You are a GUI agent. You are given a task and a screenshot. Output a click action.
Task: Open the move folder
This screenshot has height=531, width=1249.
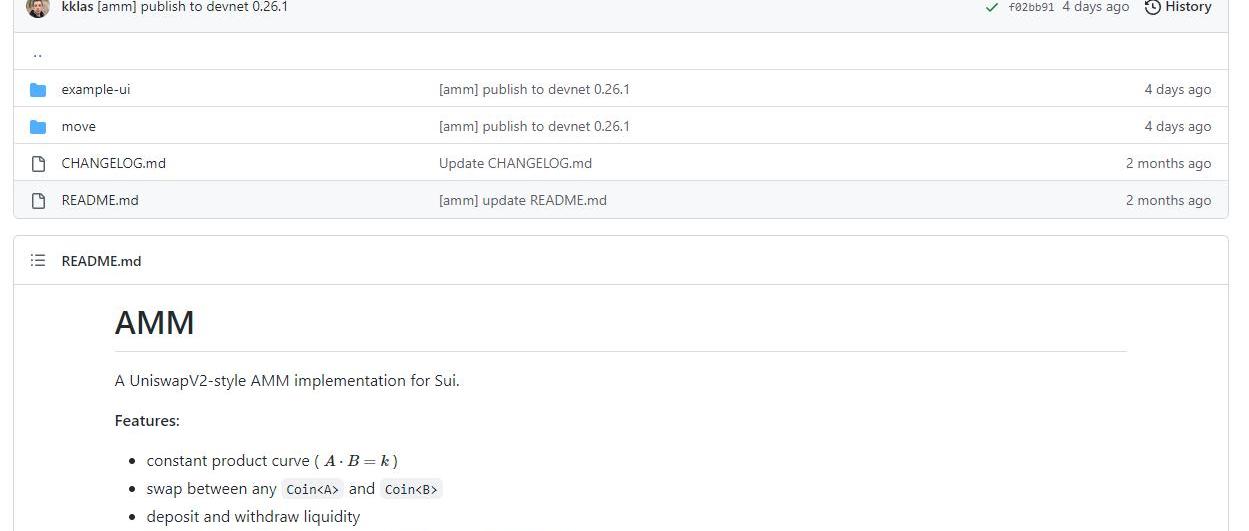(x=79, y=127)
